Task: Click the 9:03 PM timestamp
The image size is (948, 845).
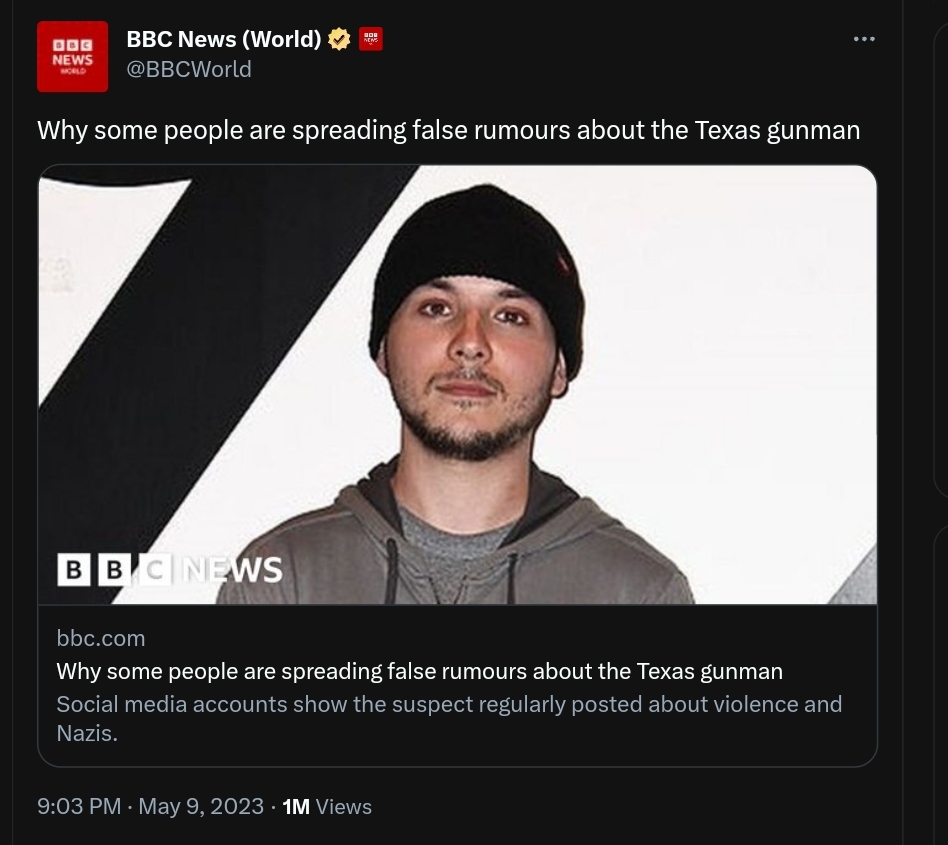Action: (79, 806)
